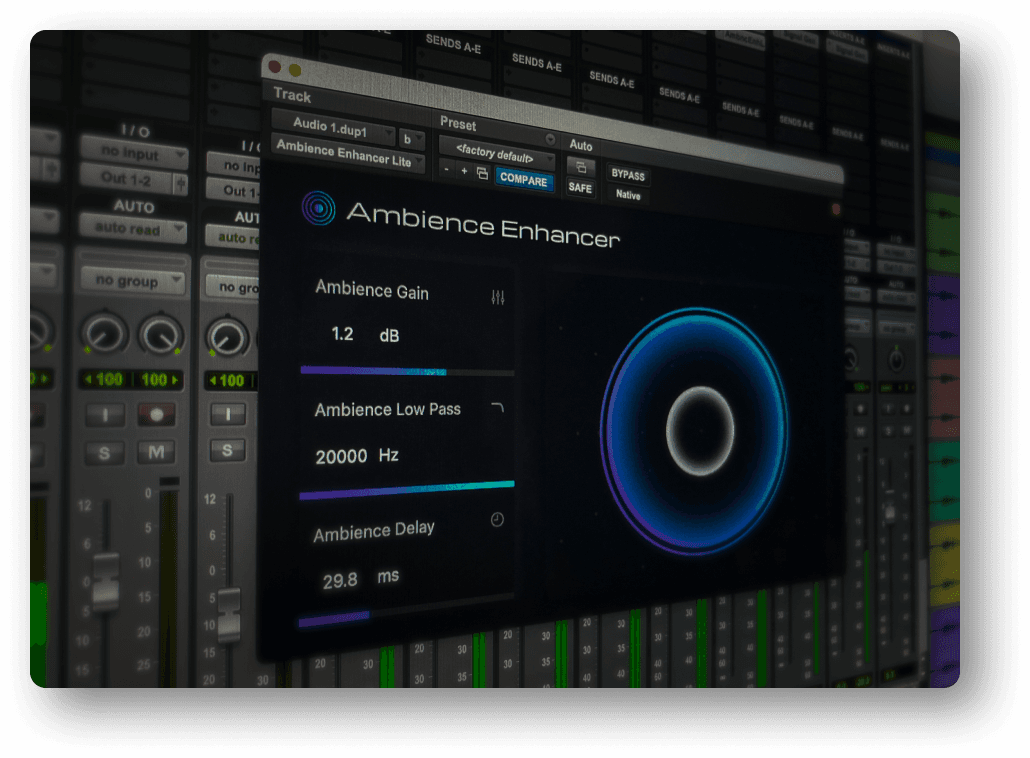Click the Ambience Low Pass filter curve icon

coord(498,408)
